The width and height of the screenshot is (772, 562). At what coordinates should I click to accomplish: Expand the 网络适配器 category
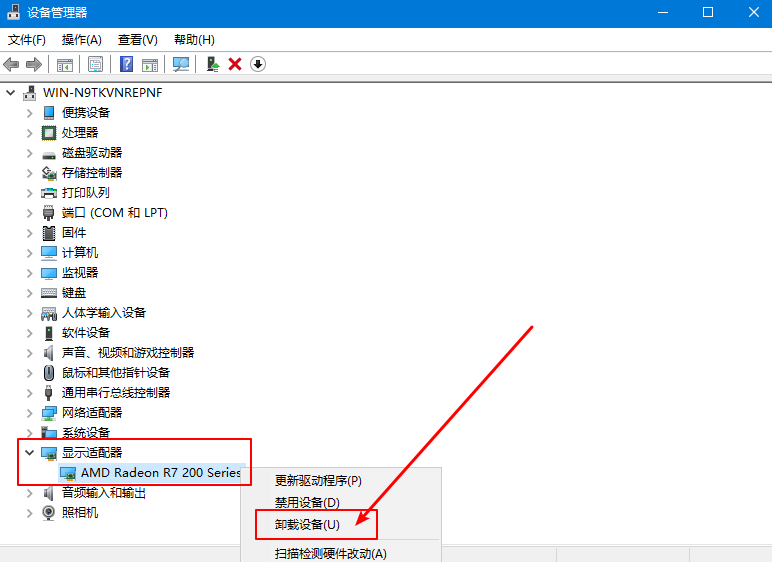click(x=29, y=412)
